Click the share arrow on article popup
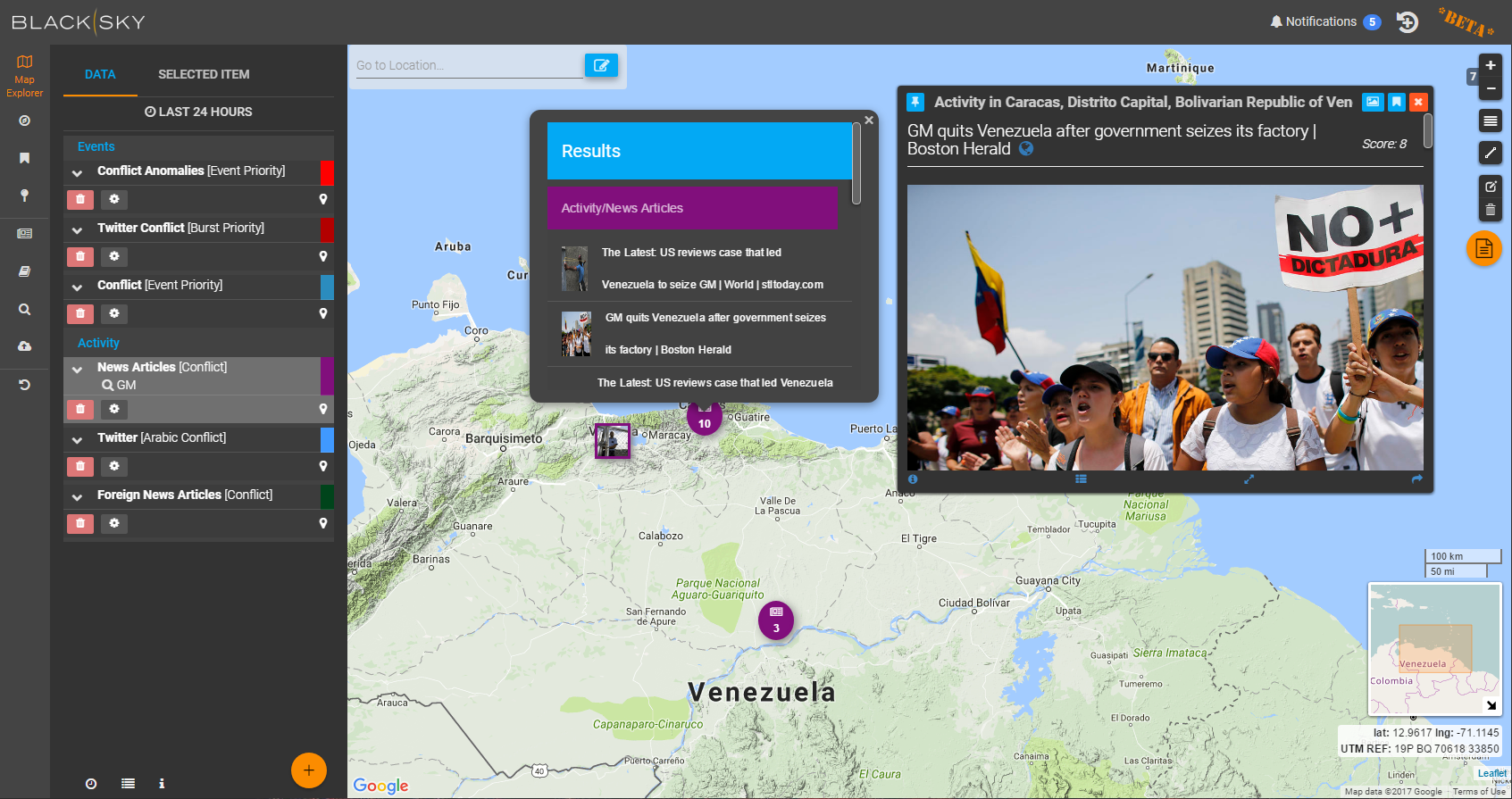This screenshot has height=799, width=1512. click(x=1416, y=479)
